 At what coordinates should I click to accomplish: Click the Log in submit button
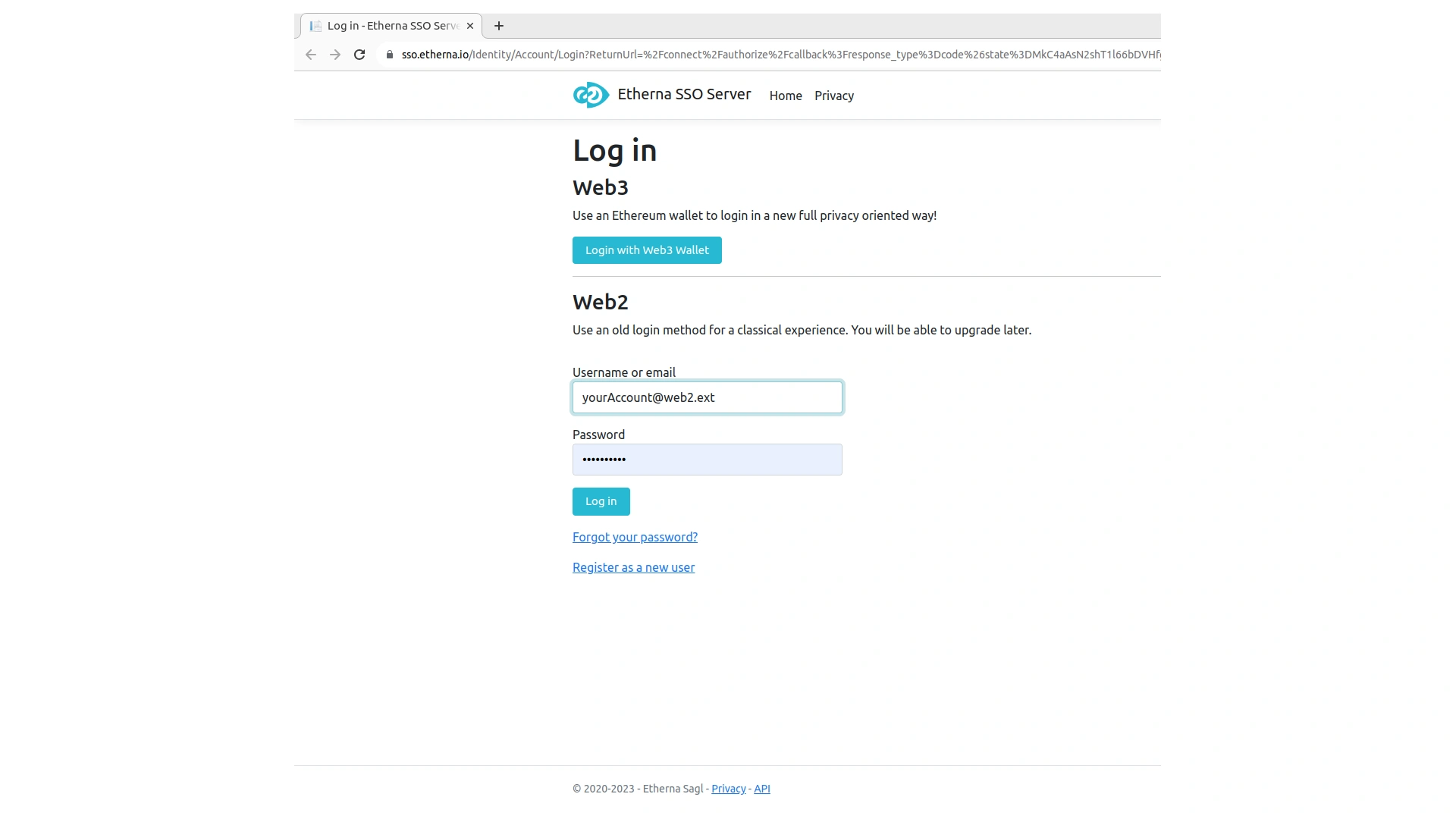point(601,501)
